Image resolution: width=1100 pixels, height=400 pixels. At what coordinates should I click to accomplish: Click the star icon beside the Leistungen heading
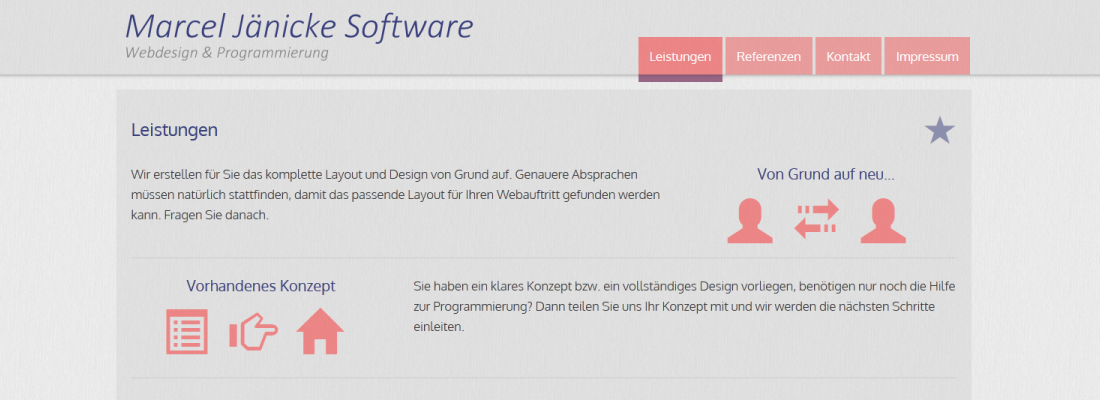pyautogui.click(x=939, y=131)
